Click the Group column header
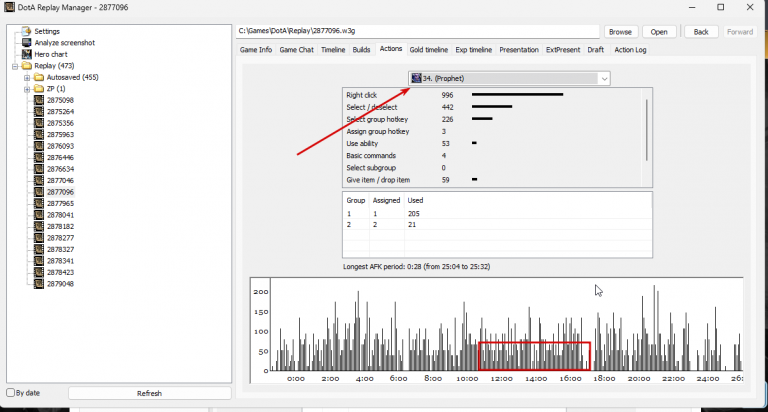Image resolution: width=768 pixels, height=412 pixels. [x=356, y=200]
